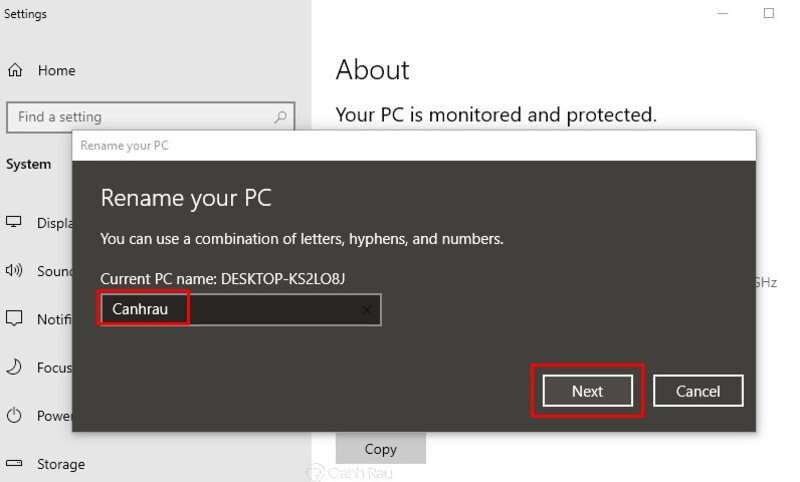Select the Storage drive icon
Viewport: 800px width, 482px height.
14,463
